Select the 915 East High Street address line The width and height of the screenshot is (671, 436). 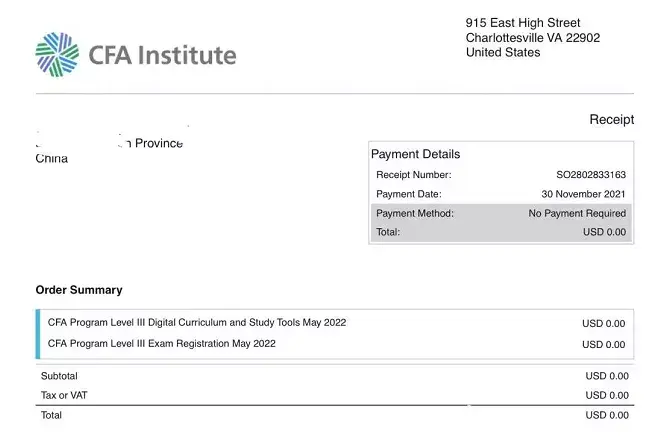click(x=523, y=23)
